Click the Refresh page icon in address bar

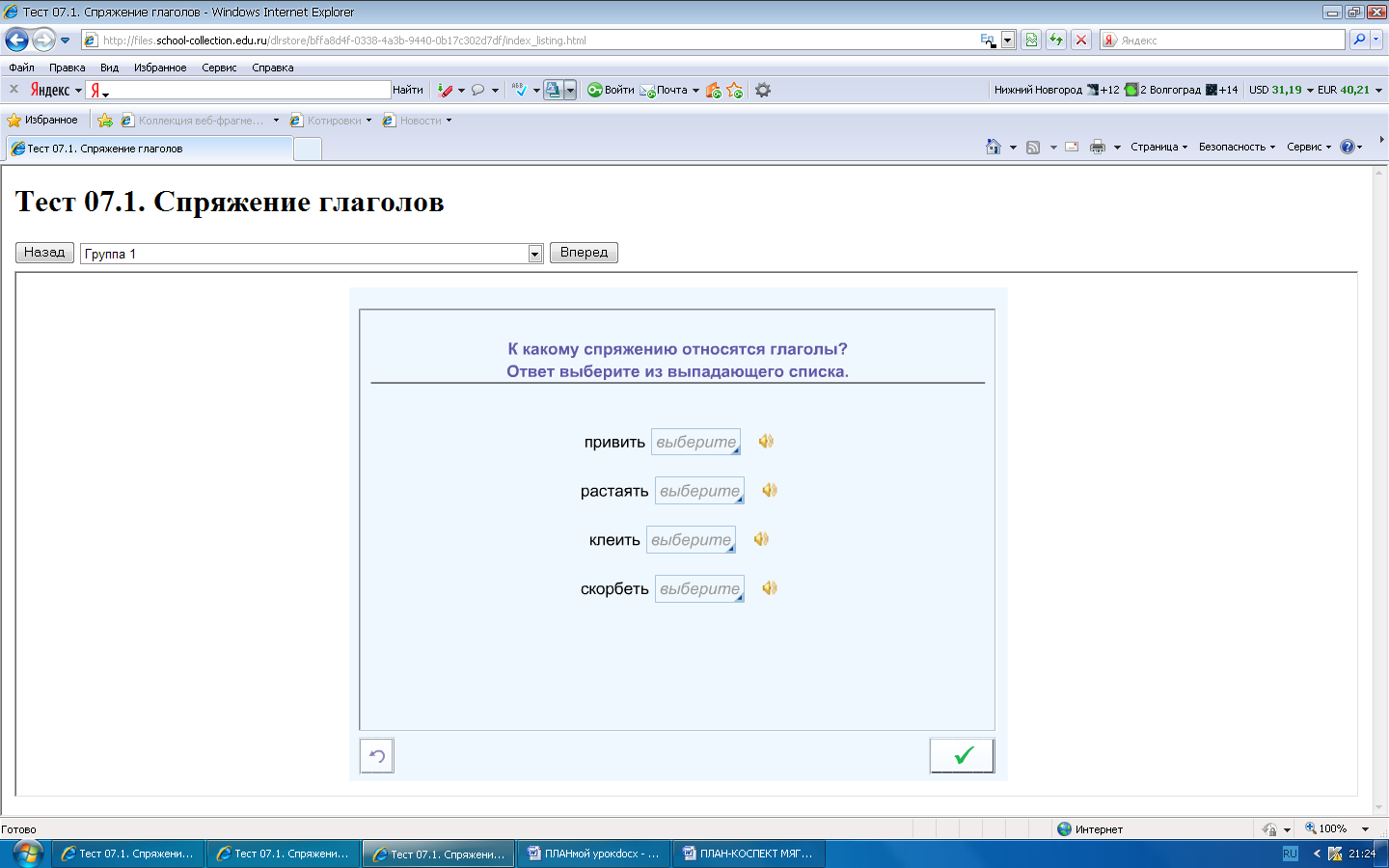tap(1056, 41)
